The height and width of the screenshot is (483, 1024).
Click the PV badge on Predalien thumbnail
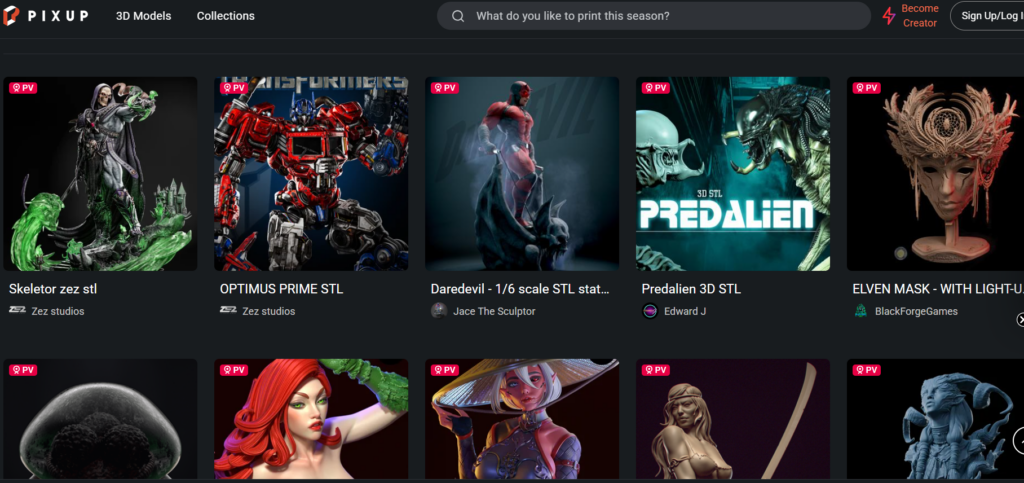[x=656, y=87]
